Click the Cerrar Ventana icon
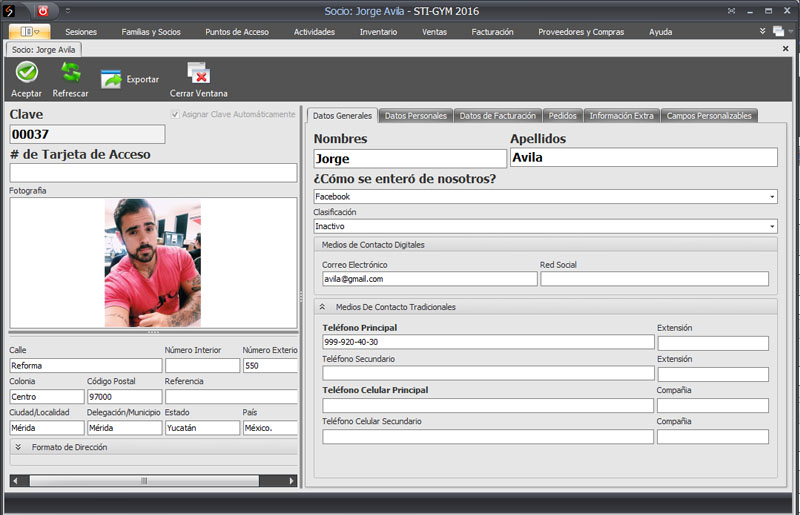Viewport: 800px width, 515px height. click(x=198, y=72)
